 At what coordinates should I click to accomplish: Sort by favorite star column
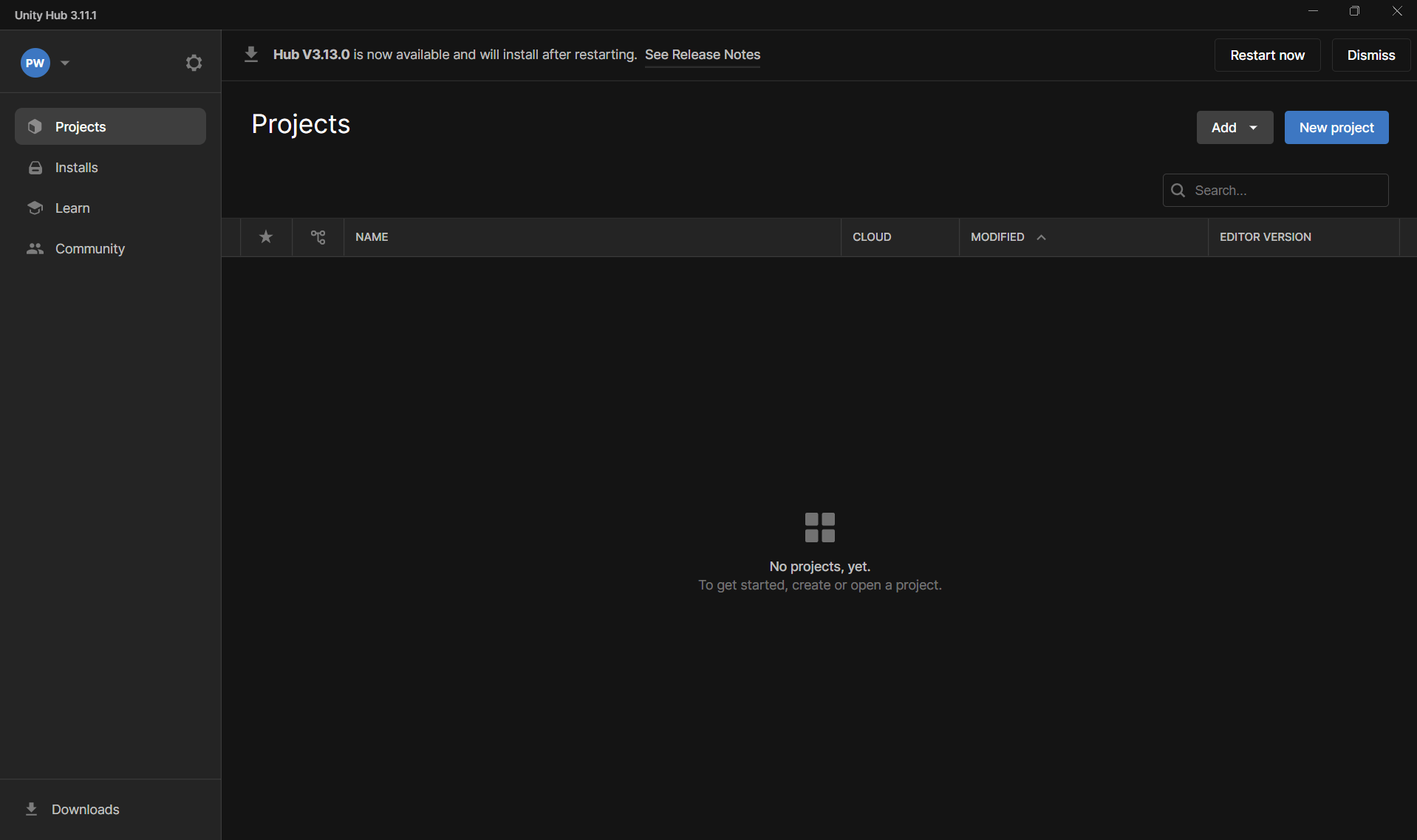click(266, 236)
